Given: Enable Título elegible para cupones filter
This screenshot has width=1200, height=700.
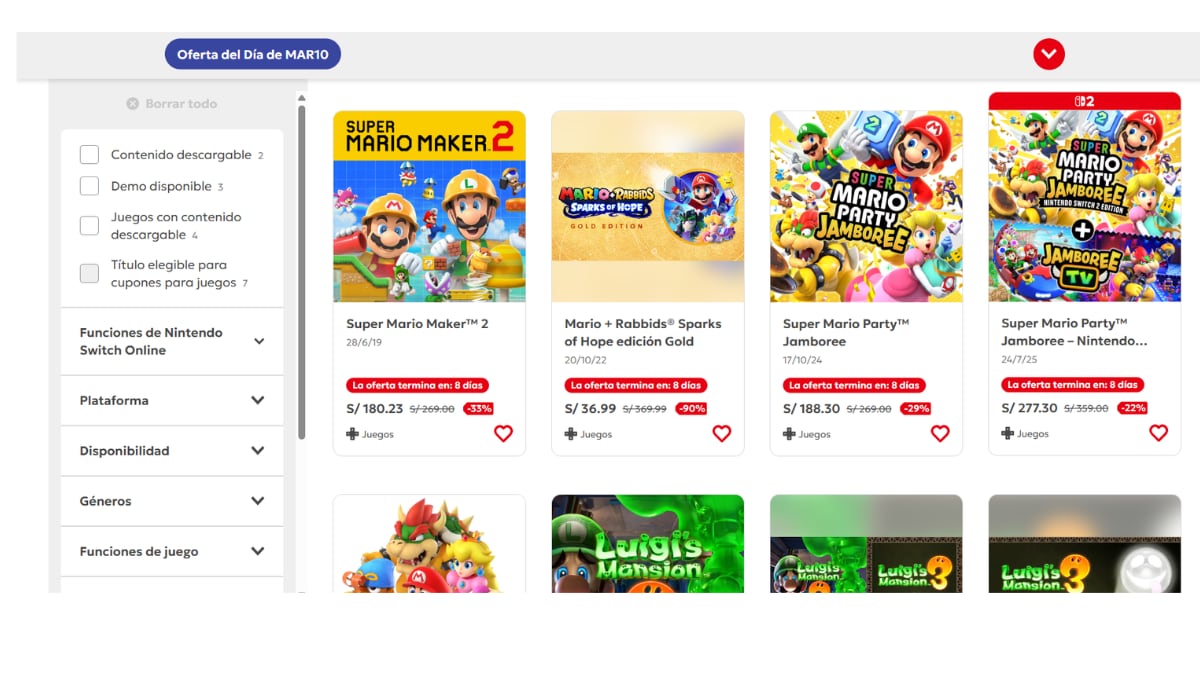Looking at the screenshot, I should (89, 272).
